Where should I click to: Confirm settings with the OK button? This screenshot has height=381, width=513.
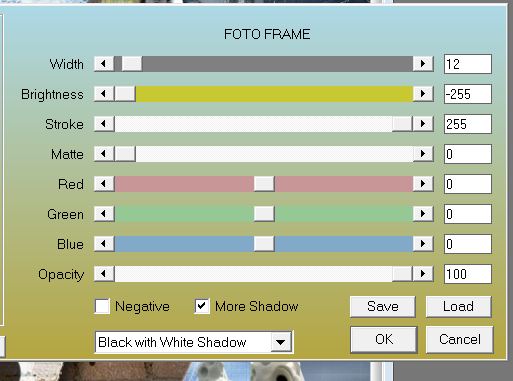[x=384, y=339]
